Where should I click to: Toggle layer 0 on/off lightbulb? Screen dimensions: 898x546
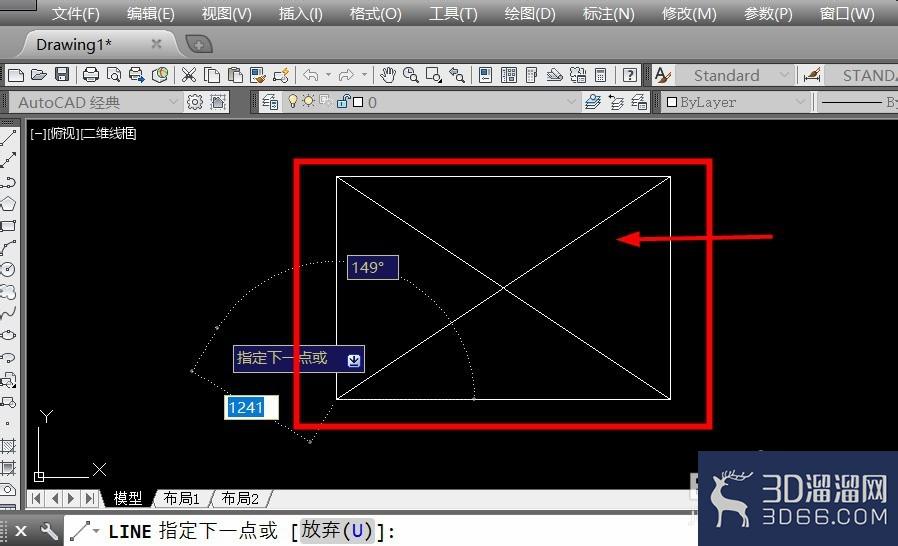[293, 101]
